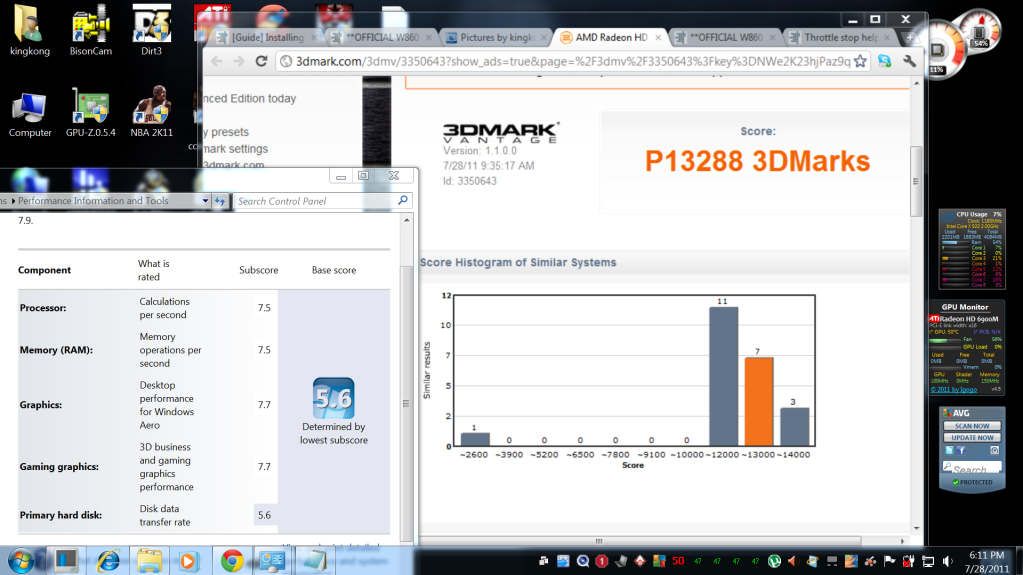Click the orange ~13000 histogram bar
The height and width of the screenshot is (575, 1023).
point(759,401)
